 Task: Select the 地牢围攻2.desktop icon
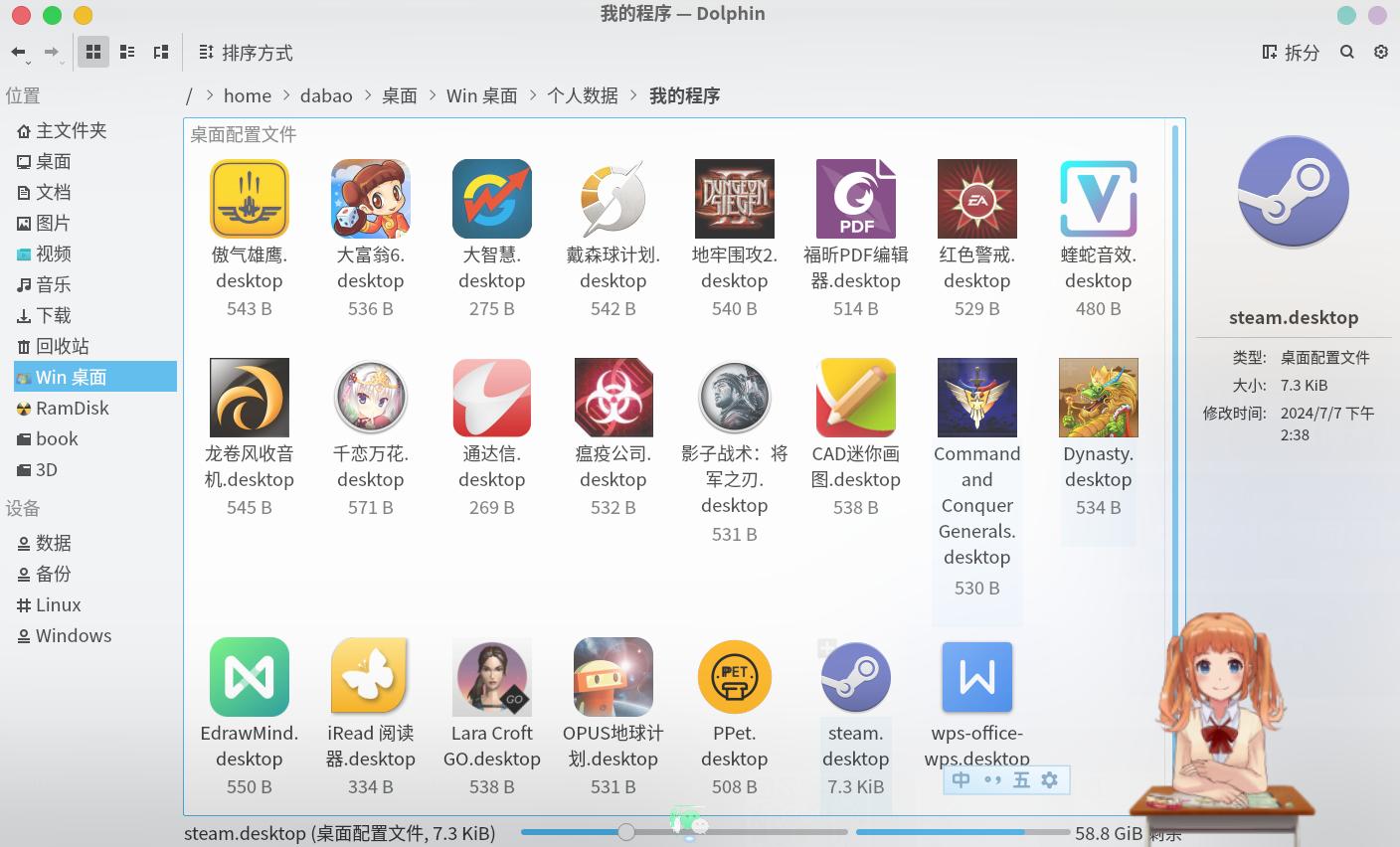coord(735,199)
